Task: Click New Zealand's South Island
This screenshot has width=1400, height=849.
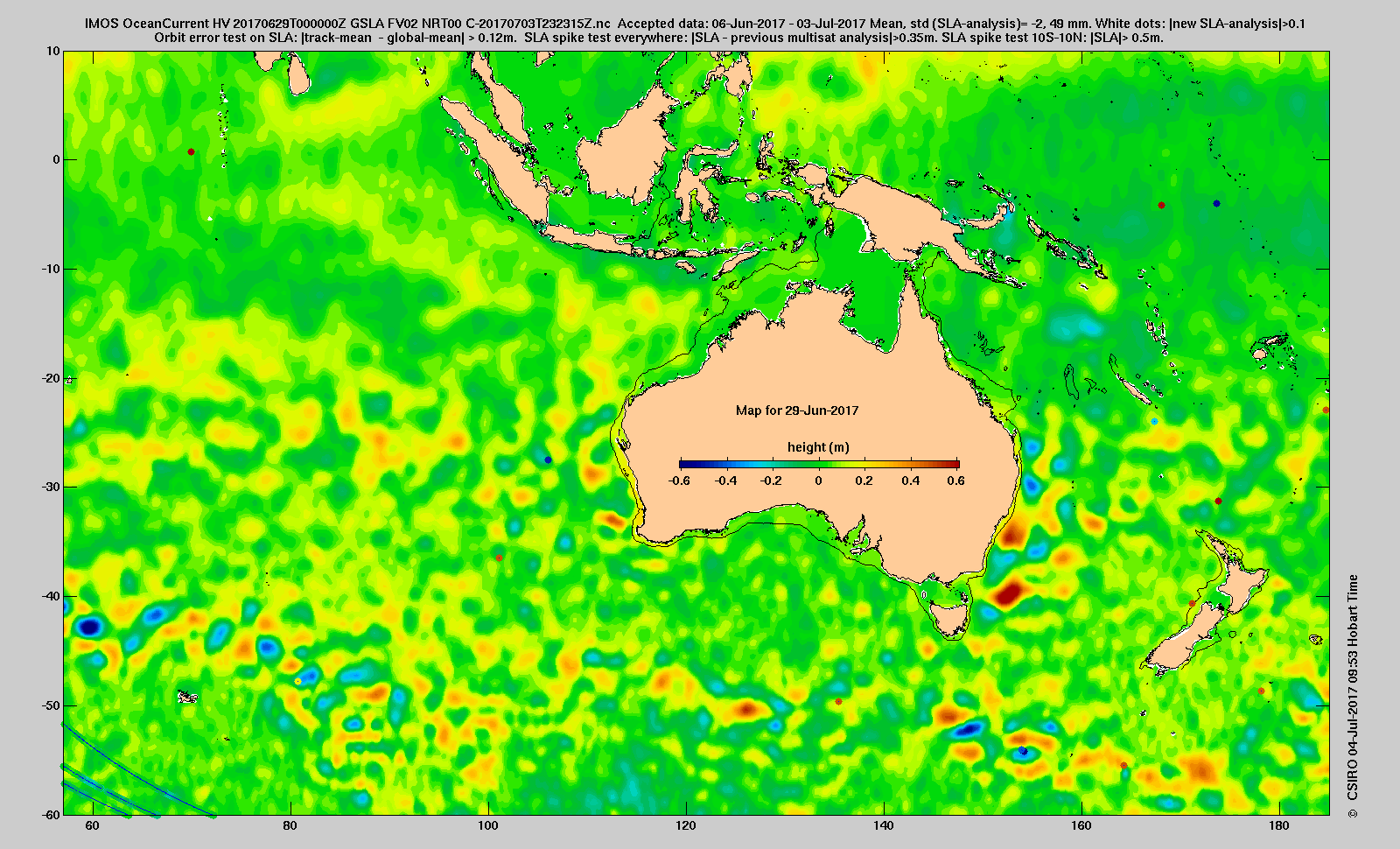Action: pyautogui.click(x=1186, y=639)
